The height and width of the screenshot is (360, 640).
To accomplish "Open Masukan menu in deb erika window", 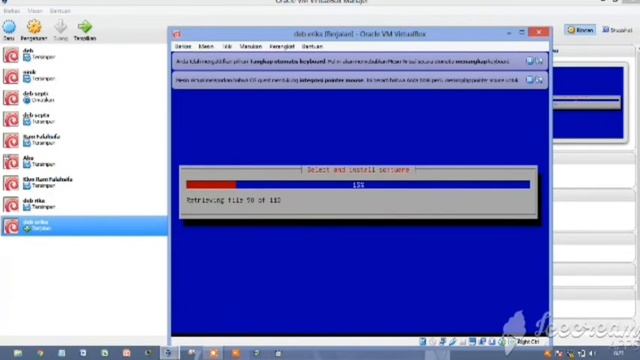I will tap(251, 47).
